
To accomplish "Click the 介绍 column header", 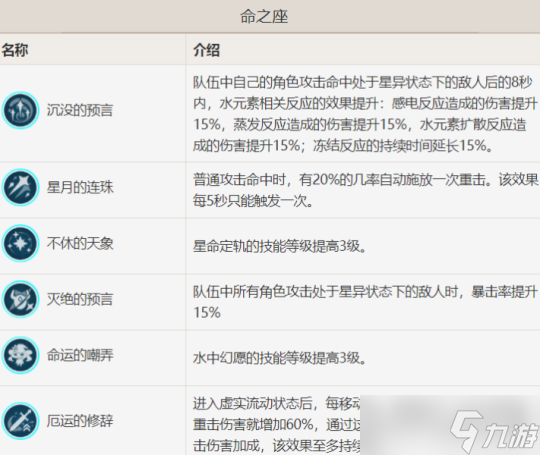I will pos(206,50).
